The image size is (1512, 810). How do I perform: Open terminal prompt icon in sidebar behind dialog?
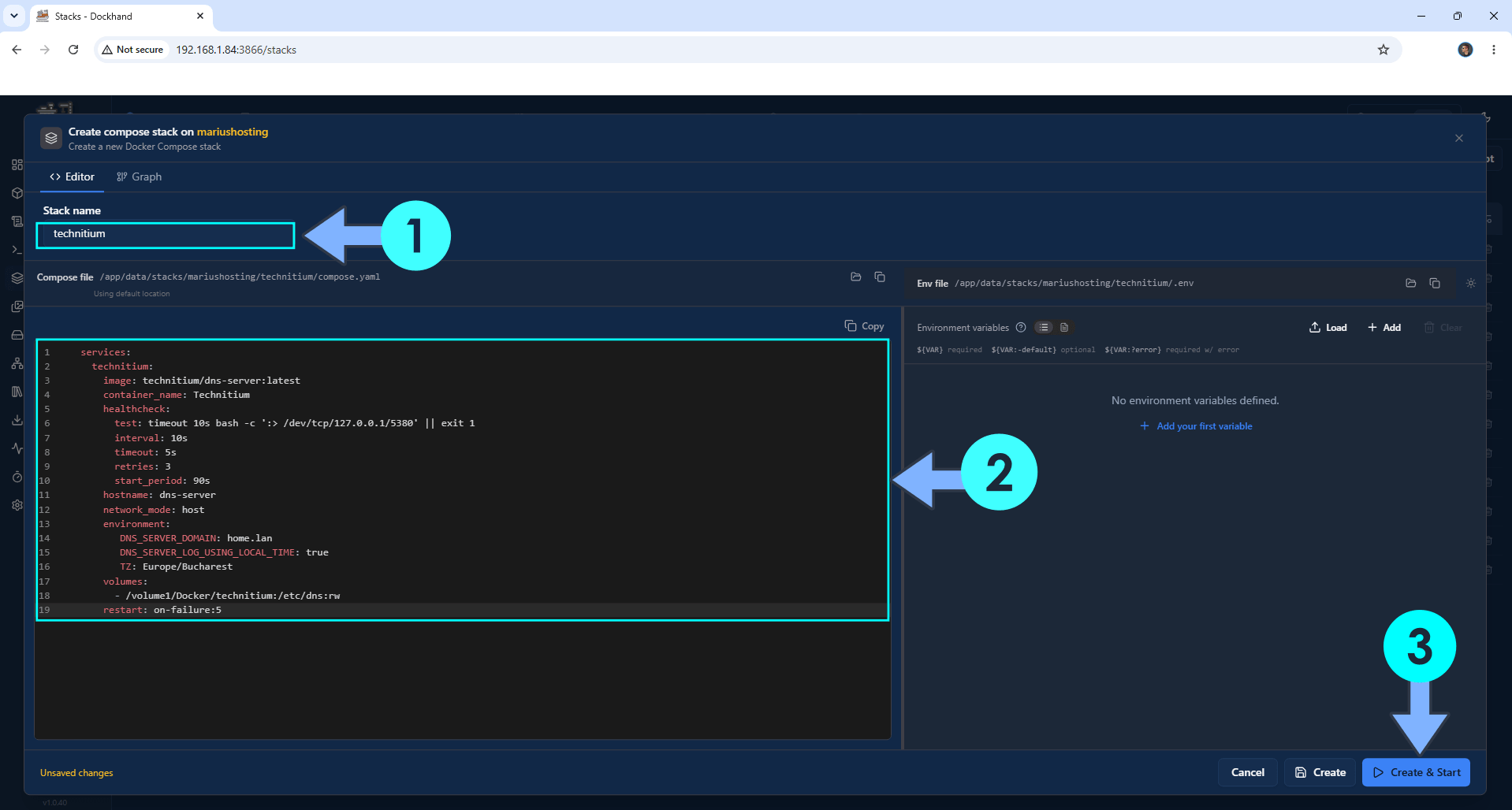click(x=17, y=250)
